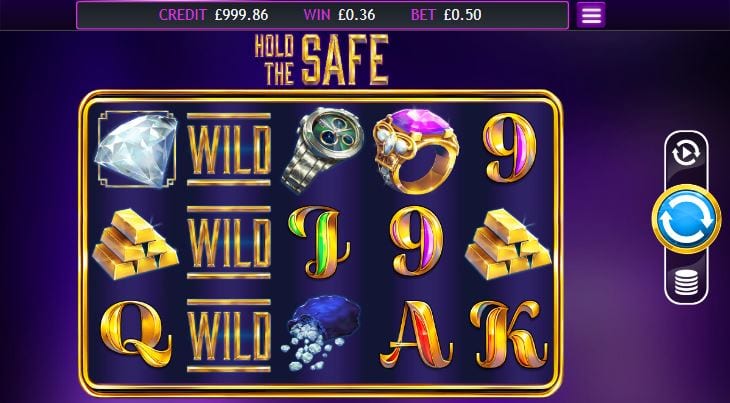Open the purple hamburger menu
730x403 pixels.
pos(591,15)
